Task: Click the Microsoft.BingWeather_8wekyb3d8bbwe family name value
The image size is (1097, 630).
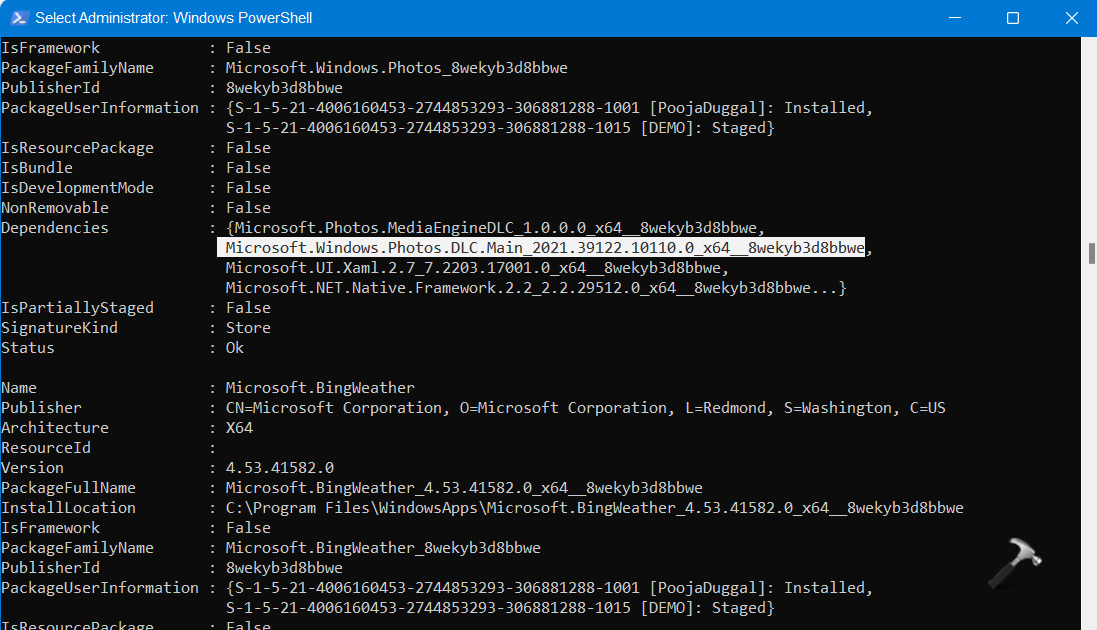Action: click(x=383, y=548)
